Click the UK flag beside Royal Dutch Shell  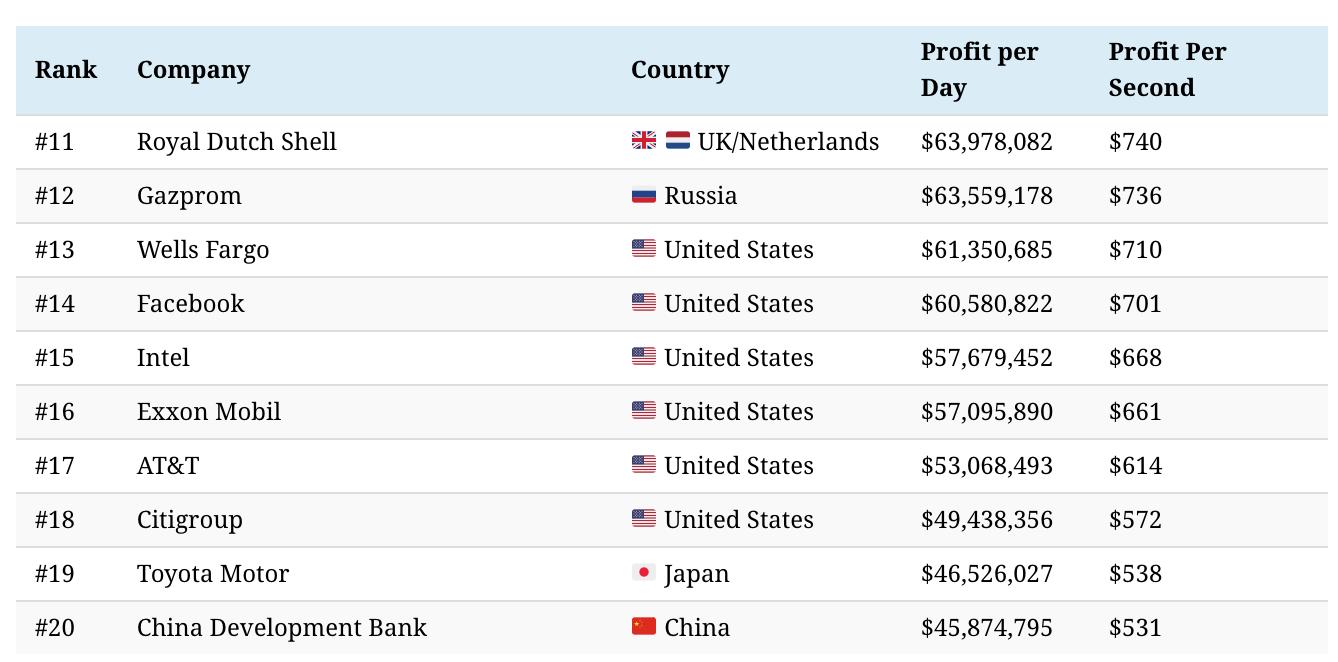coord(644,141)
